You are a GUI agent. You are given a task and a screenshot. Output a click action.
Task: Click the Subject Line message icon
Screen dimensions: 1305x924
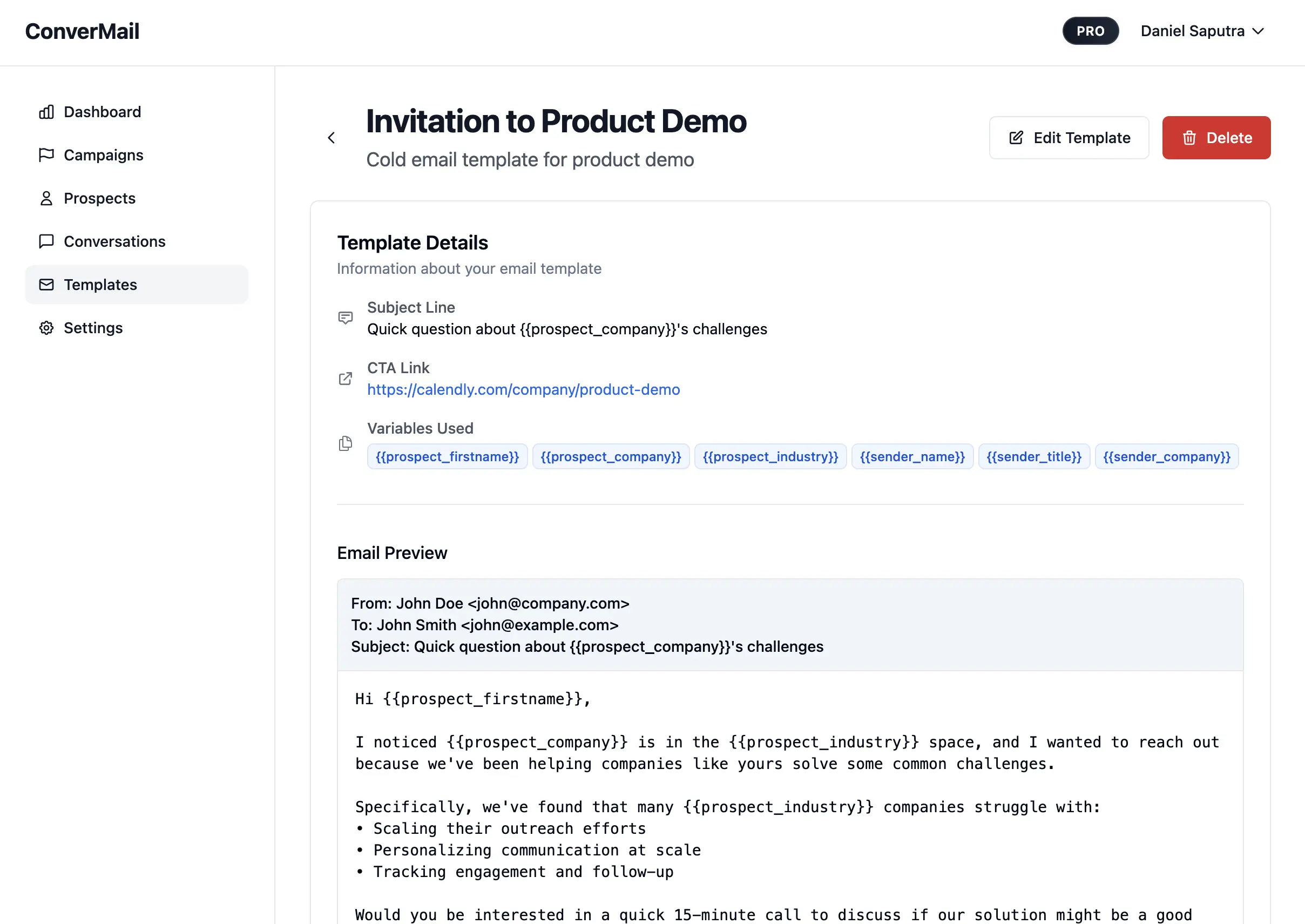click(x=346, y=318)
